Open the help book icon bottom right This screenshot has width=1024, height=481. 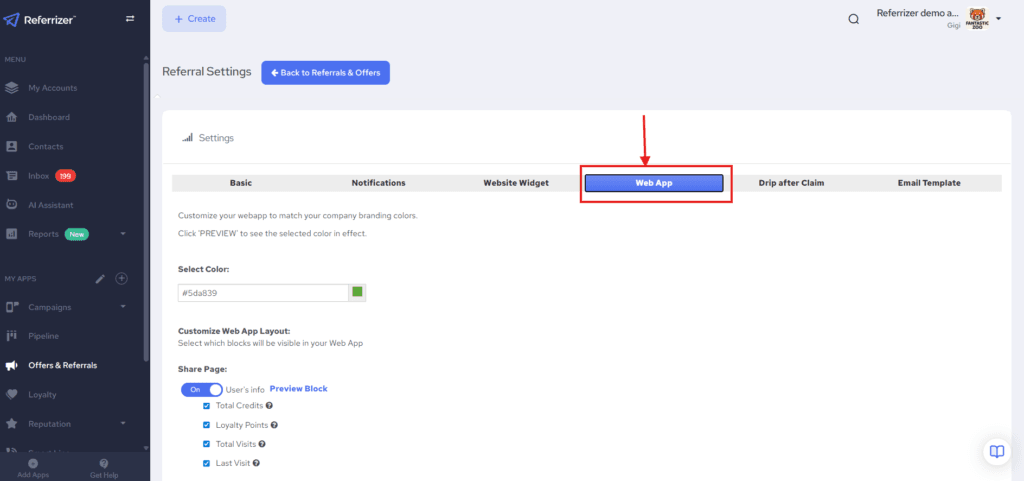[x=996, y=451]
